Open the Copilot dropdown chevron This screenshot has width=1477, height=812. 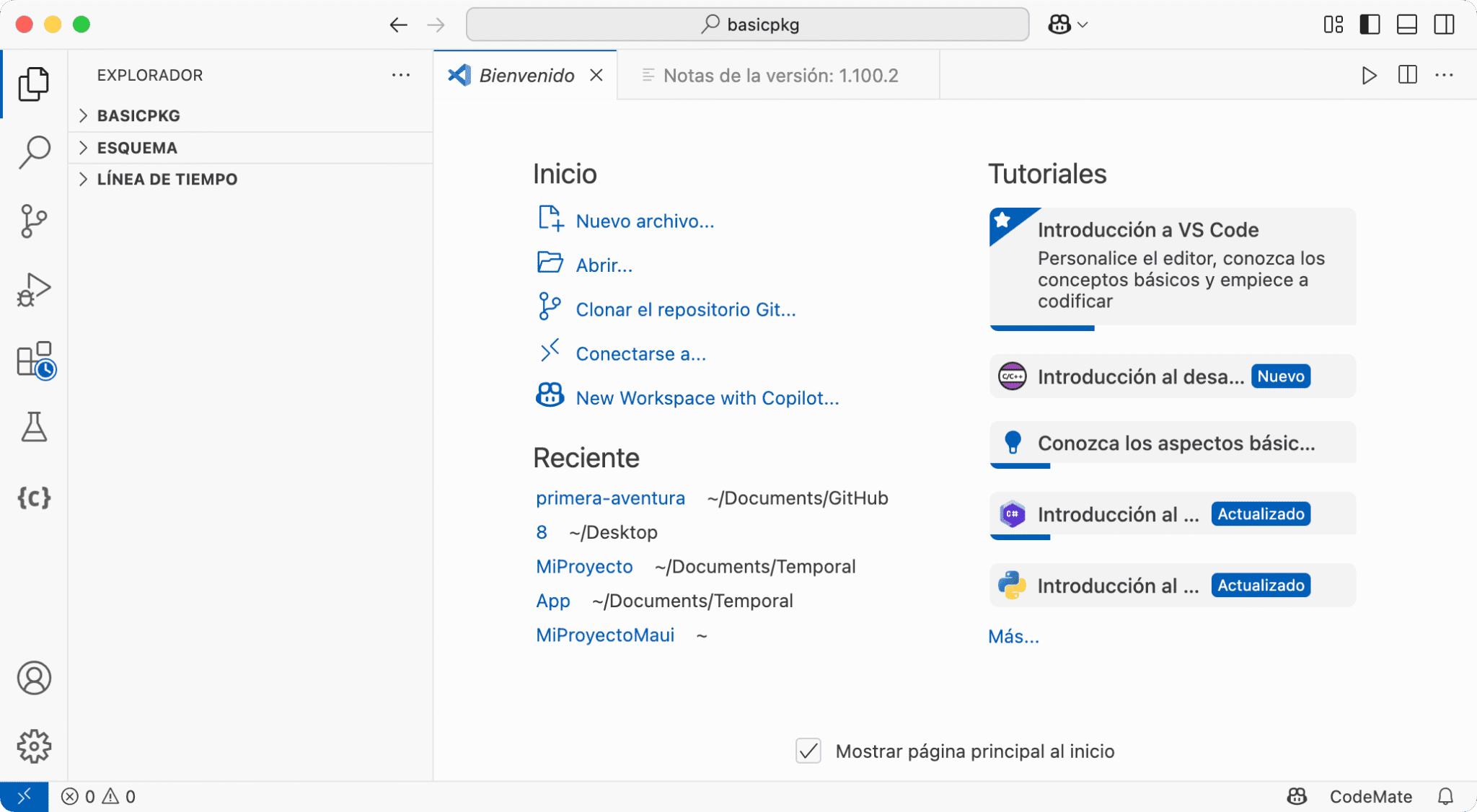coord(1081,24)
